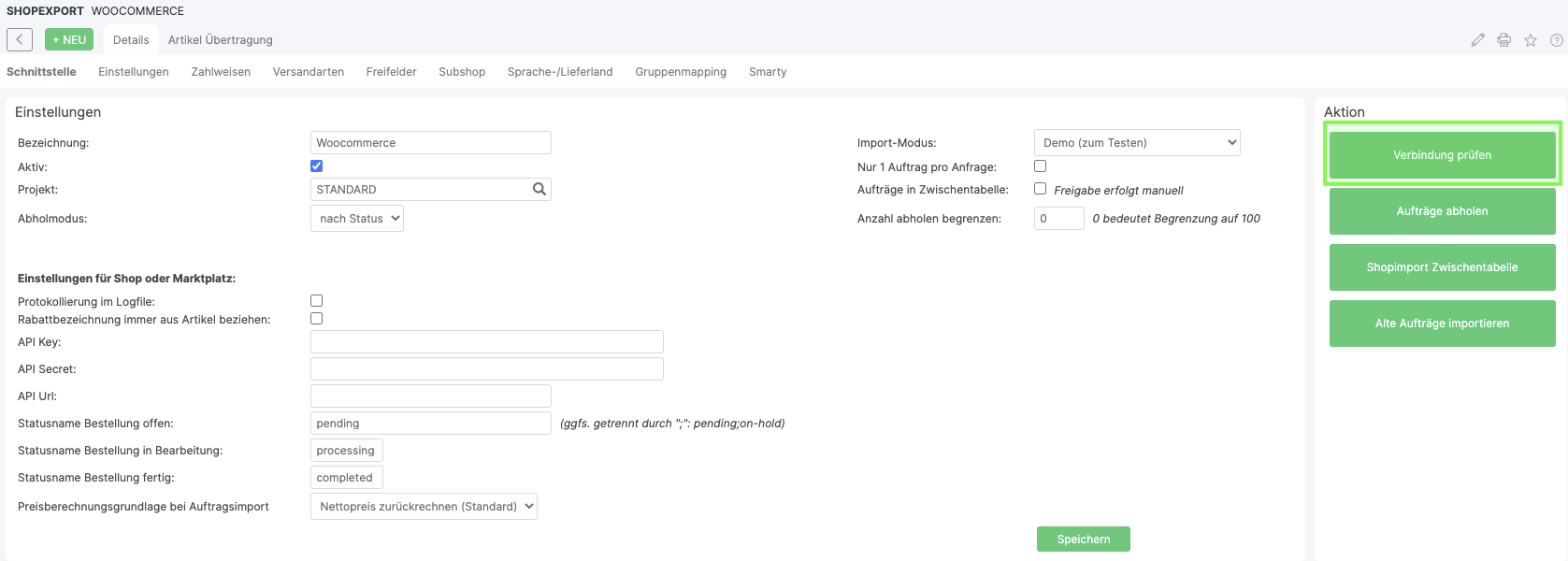Check Rabattbezeichnung immer aus Artikel beziehen

click(x=316, y=318)
